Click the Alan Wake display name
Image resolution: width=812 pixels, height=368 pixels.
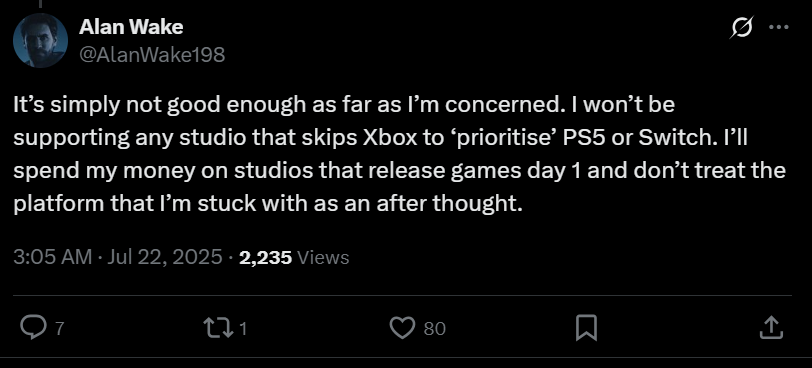[x=131, y=27]
